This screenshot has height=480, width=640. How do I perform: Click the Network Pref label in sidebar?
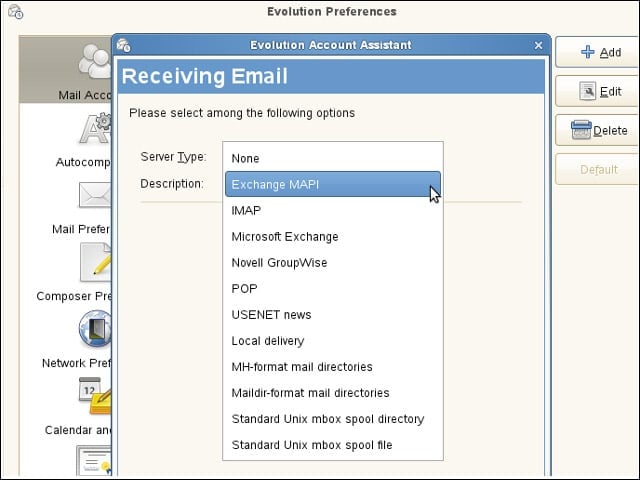point(76,363)
